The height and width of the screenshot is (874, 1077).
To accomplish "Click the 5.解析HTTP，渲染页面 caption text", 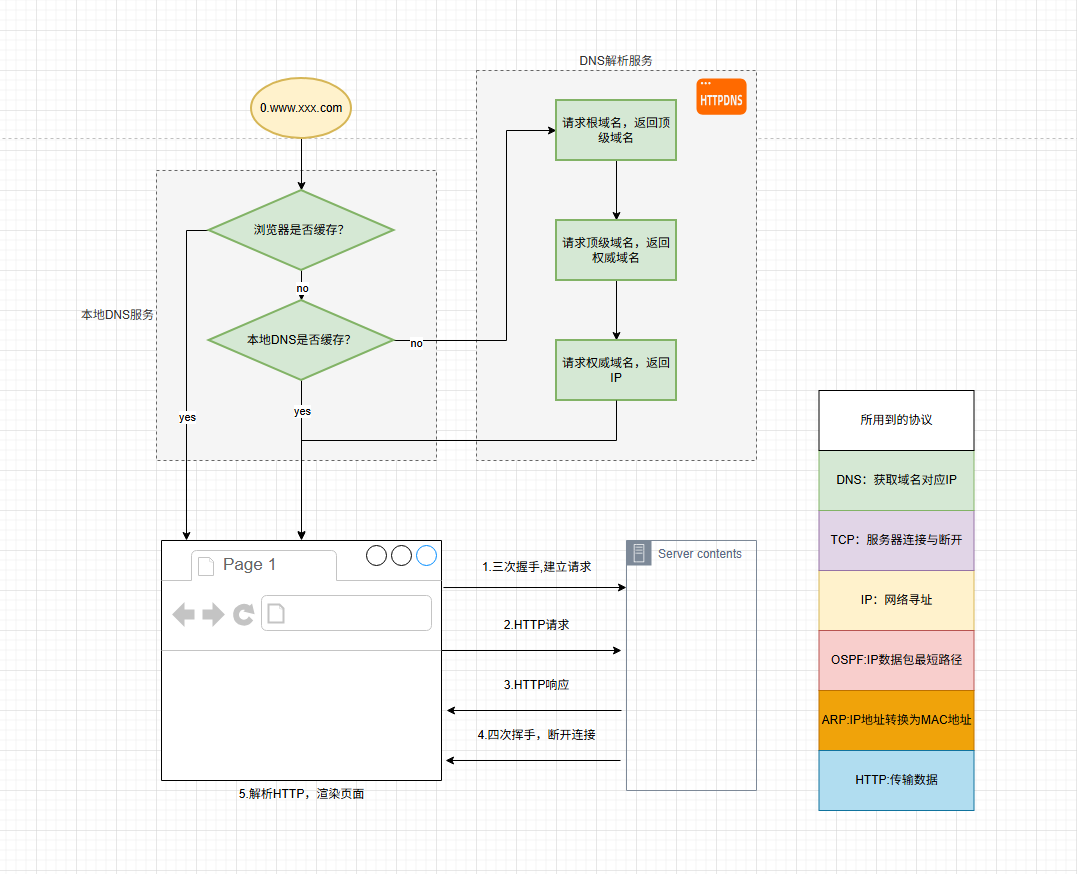I will pyautogui.click(x=301, y=794).
